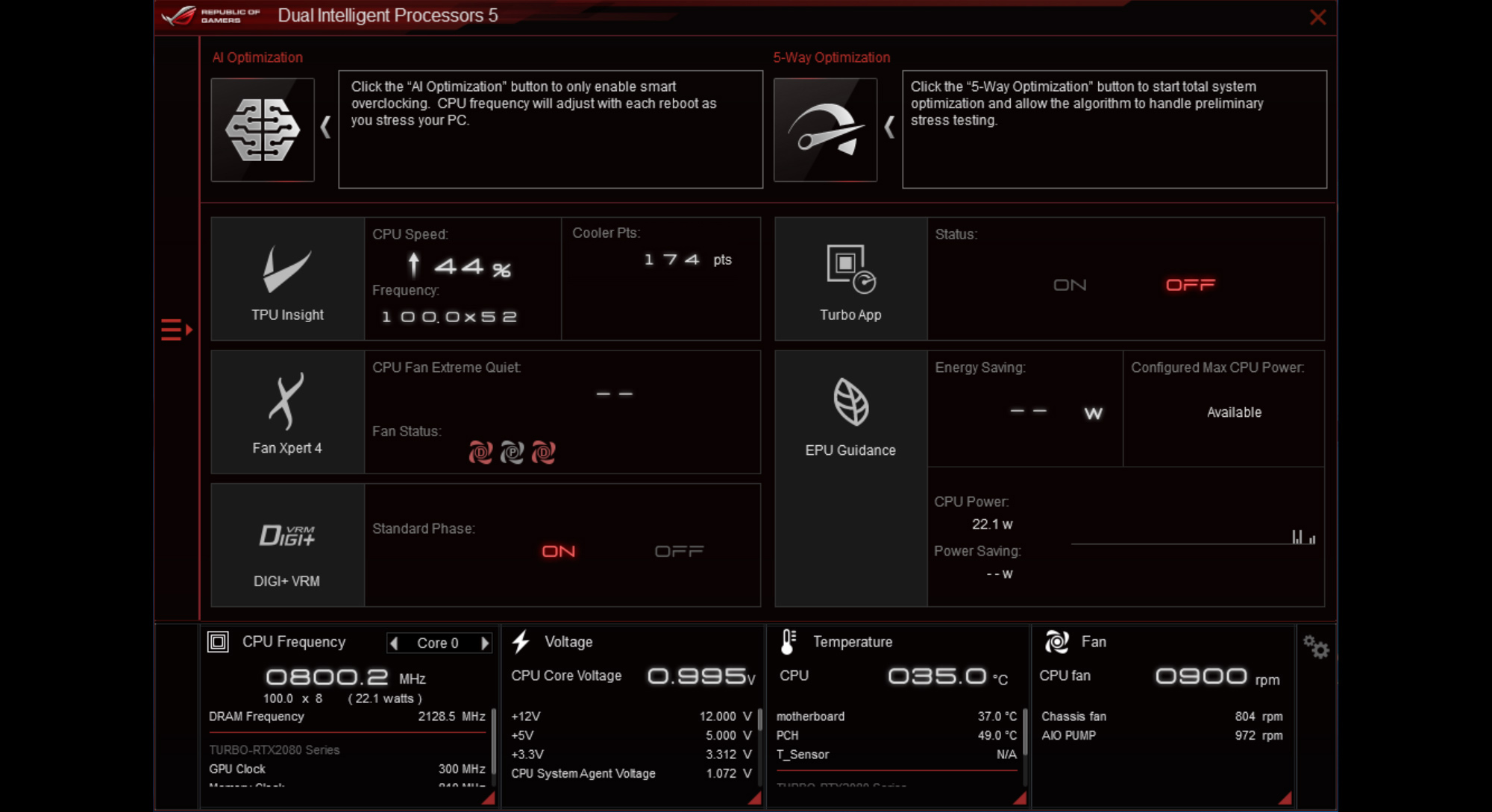This screenshot has height=812, width=1492.
Task: Click the frequency 100.0x52 value
Action: [449, 317]
